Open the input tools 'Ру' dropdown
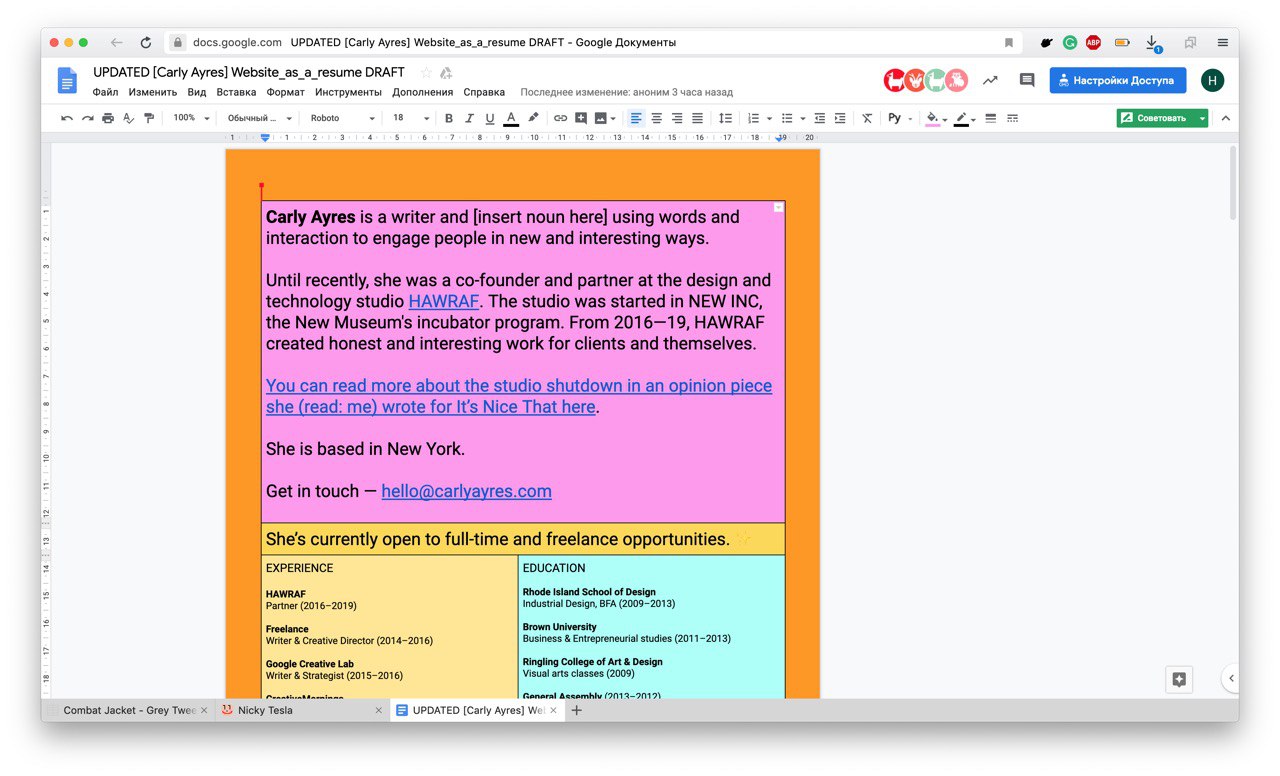 tap(899, 118)
